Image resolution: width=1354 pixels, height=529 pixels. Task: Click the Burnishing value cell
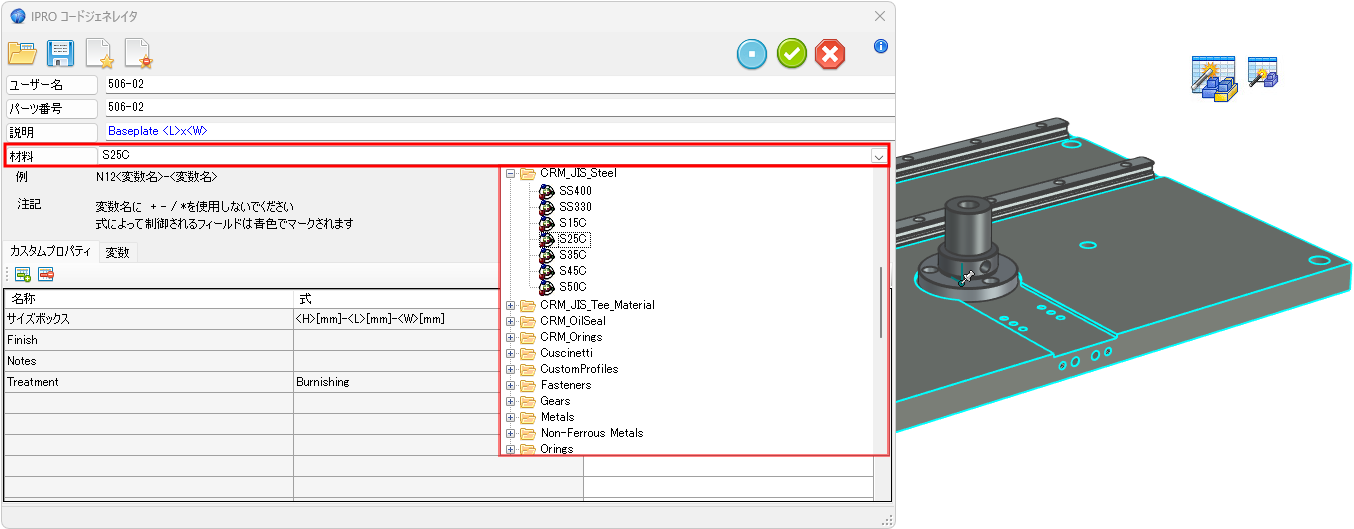[x=396, y=382]
